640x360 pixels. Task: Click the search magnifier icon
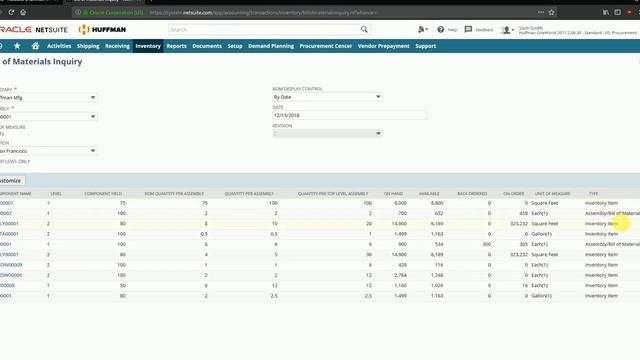point(364,29)
